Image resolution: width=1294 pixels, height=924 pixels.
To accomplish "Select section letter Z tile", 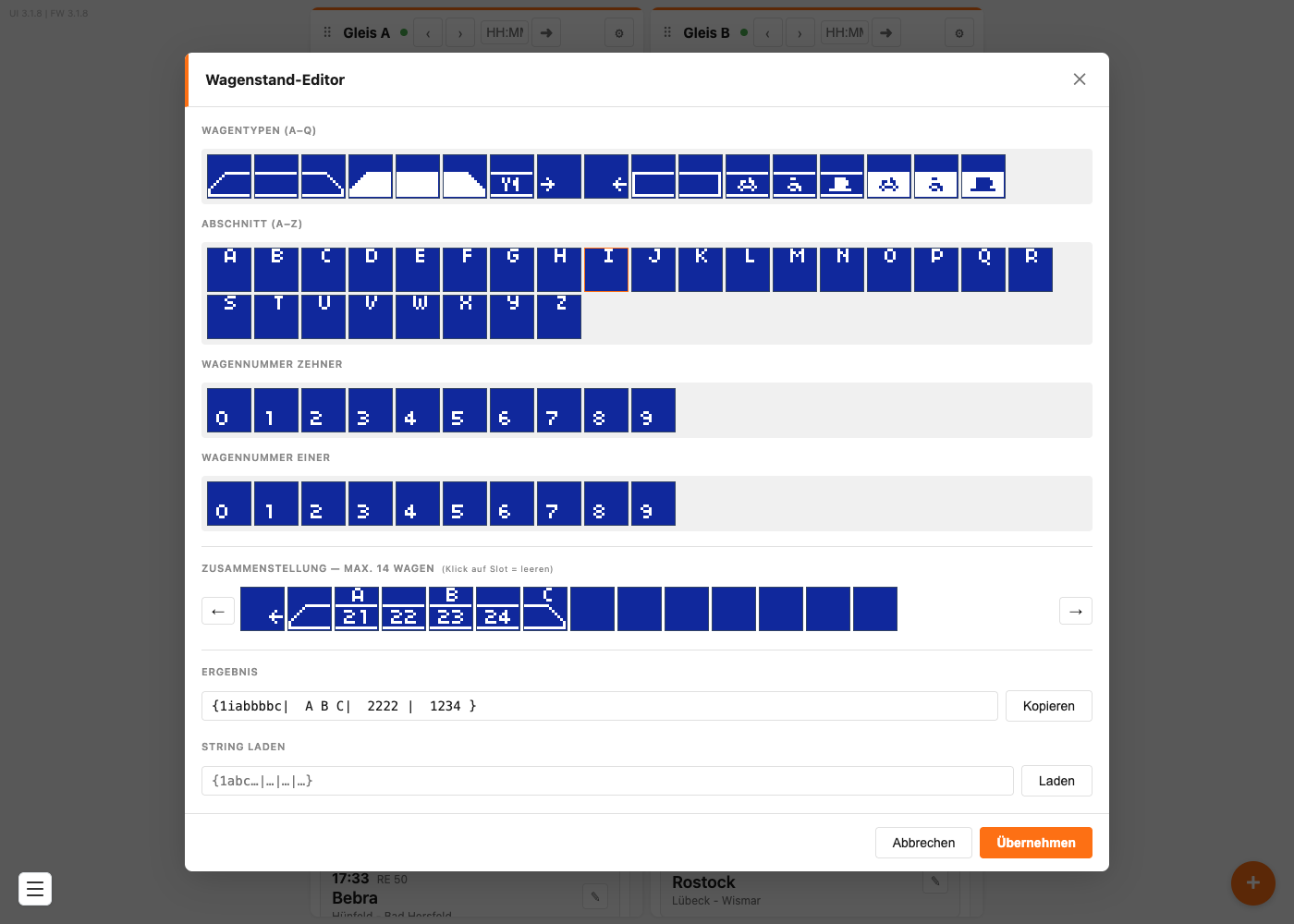I will tap(559, 317).
